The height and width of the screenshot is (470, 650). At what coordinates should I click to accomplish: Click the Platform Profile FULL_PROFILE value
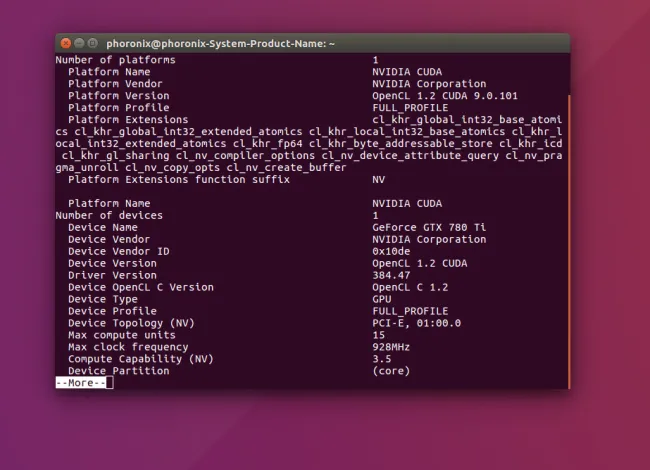410,108
